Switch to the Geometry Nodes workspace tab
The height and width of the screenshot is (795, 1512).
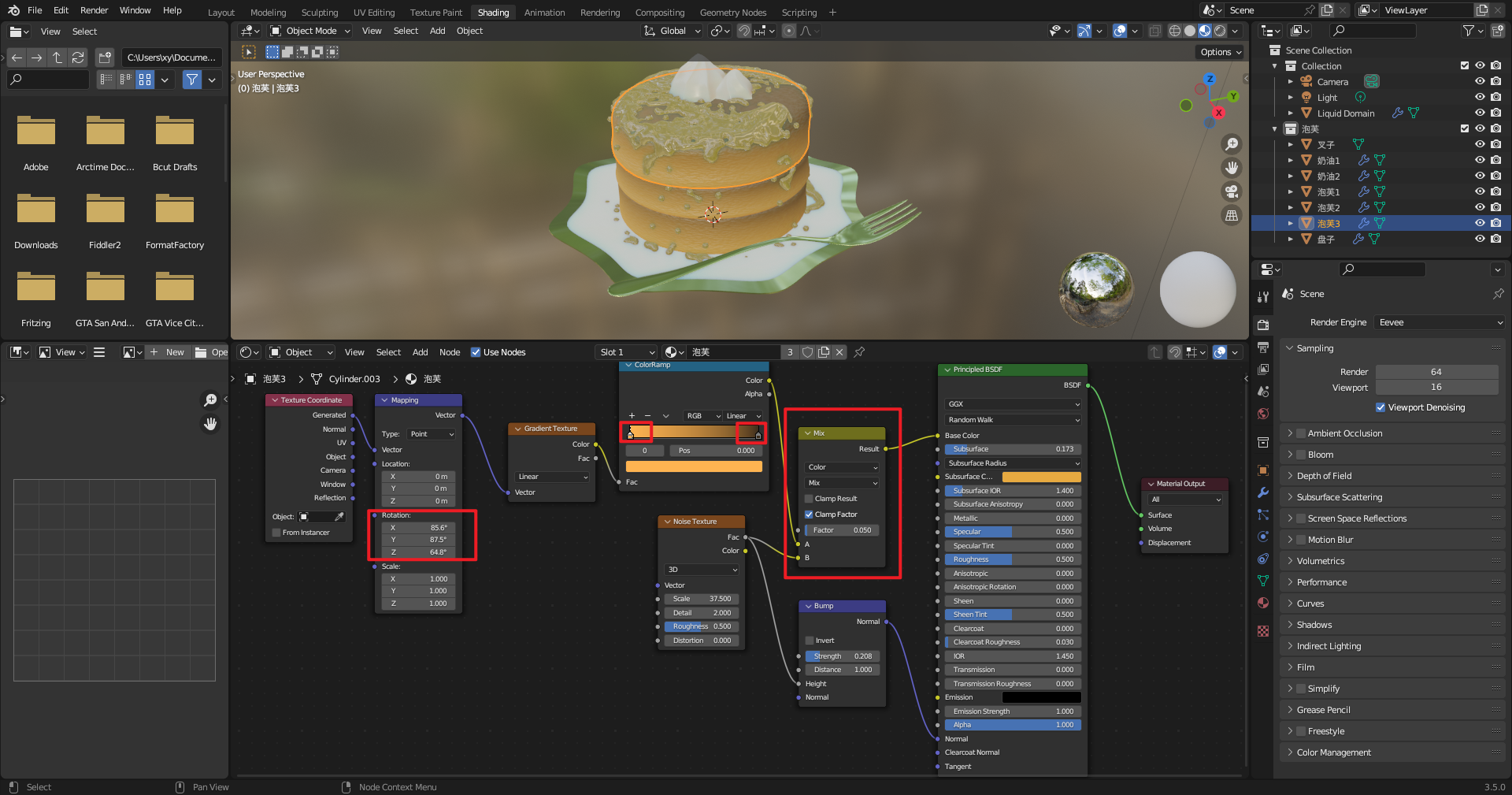(732, 12)
